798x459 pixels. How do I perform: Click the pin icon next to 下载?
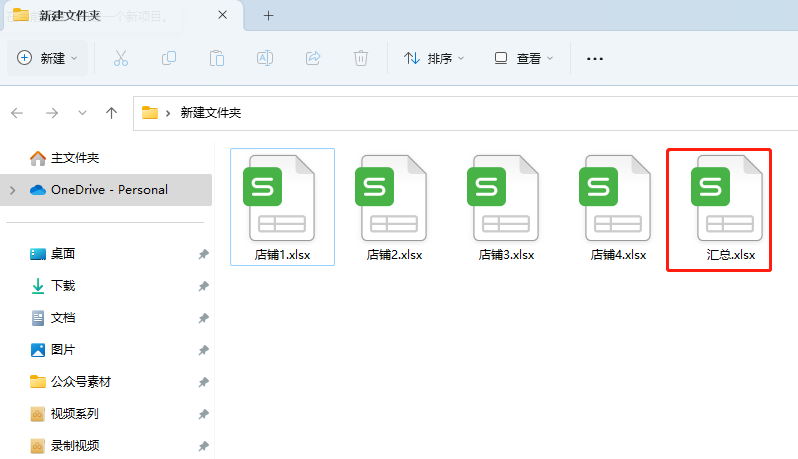click(x=204, y=286)
